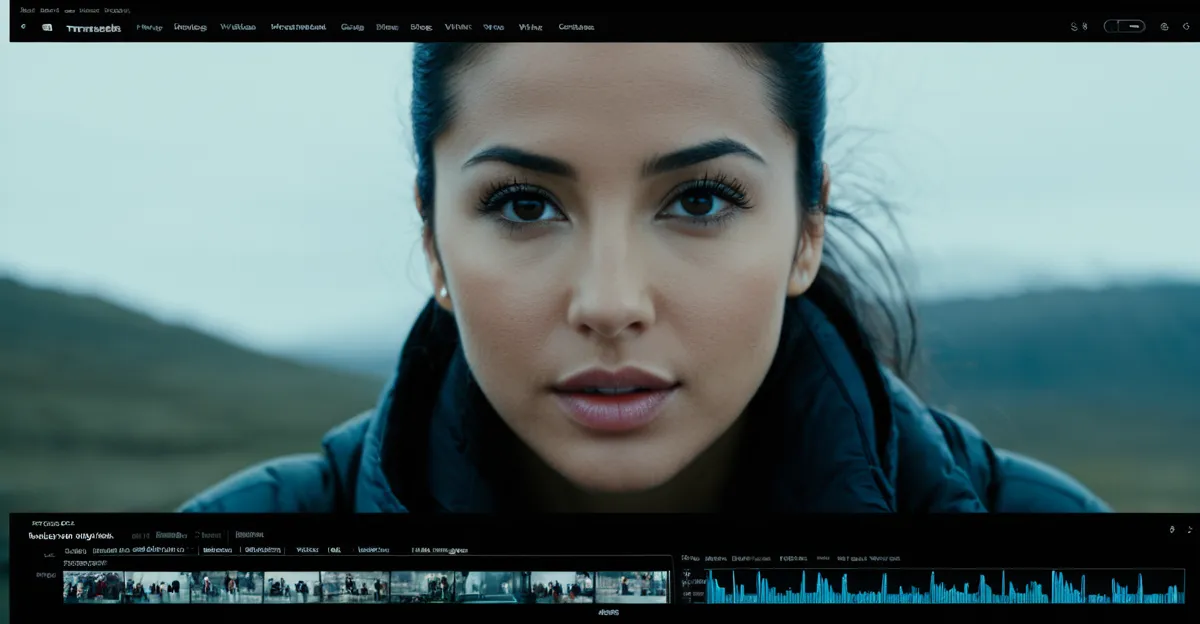Click the label centered below the video filmstrip

(608, 611)
